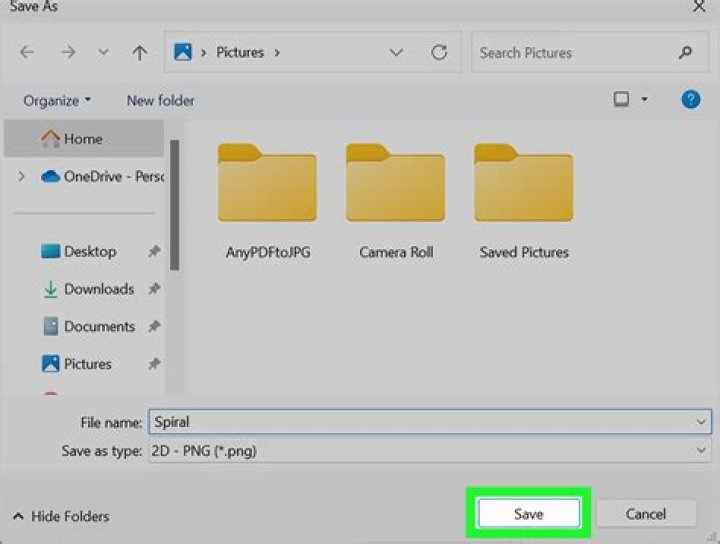720x544 pixels.
Task: Click the pin icon beside Downloads
Action: pos(154,289)
